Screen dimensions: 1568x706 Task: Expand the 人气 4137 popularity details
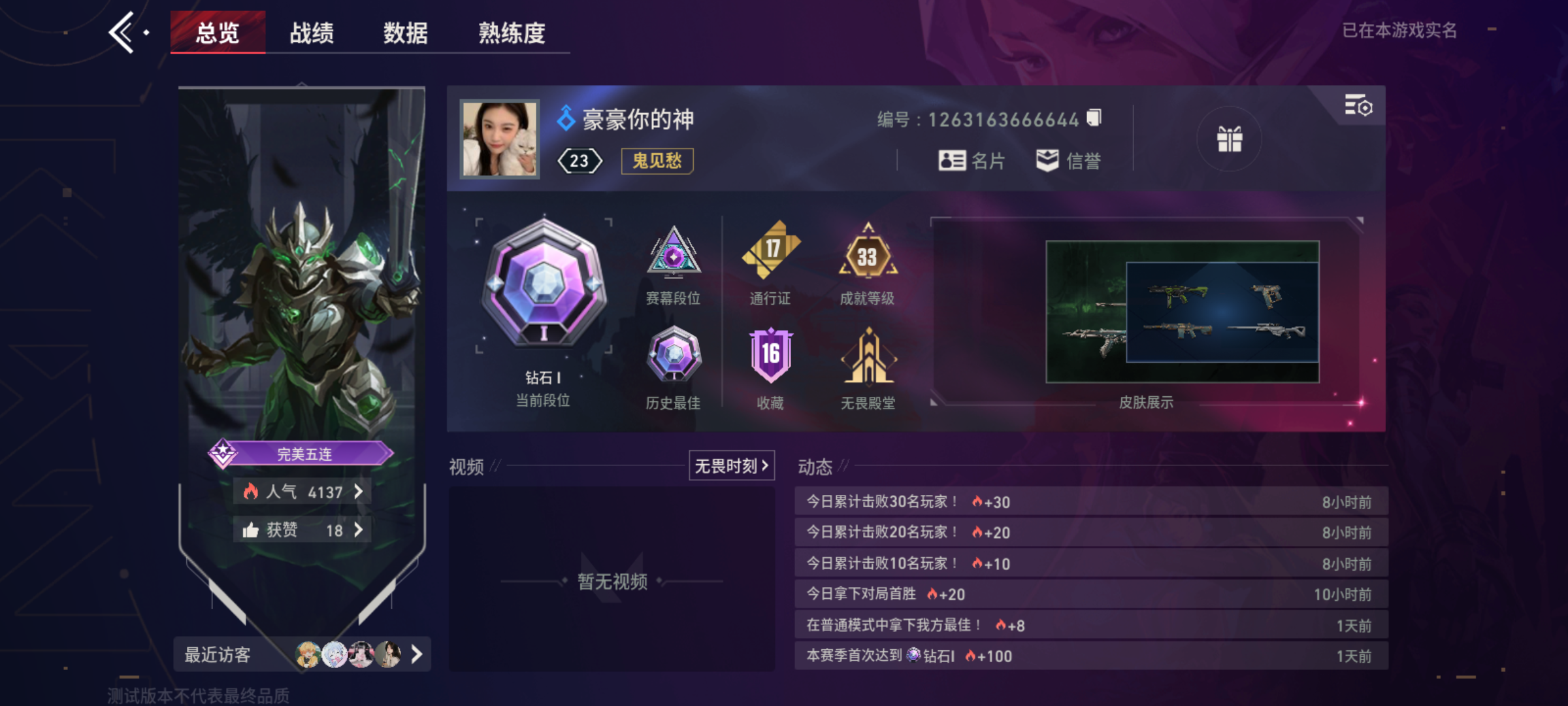click(x=302, y=492)
